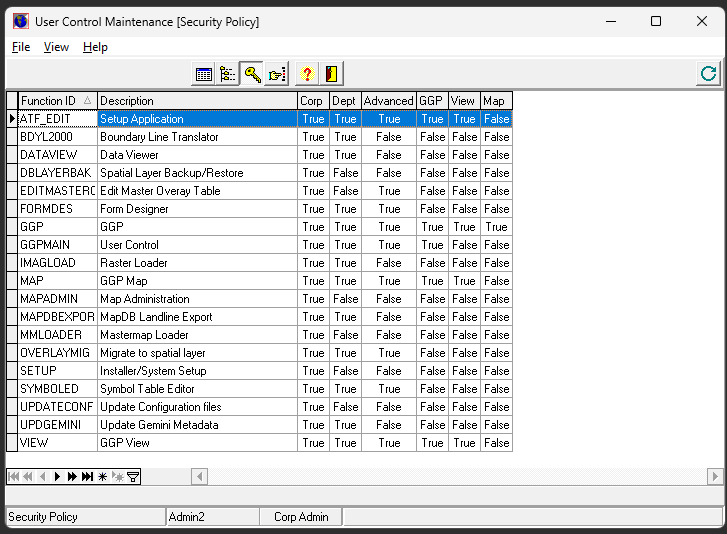Click the Advanced value in OVERLAYMIG row
The image size is (727, 534).
click(389, 353)
